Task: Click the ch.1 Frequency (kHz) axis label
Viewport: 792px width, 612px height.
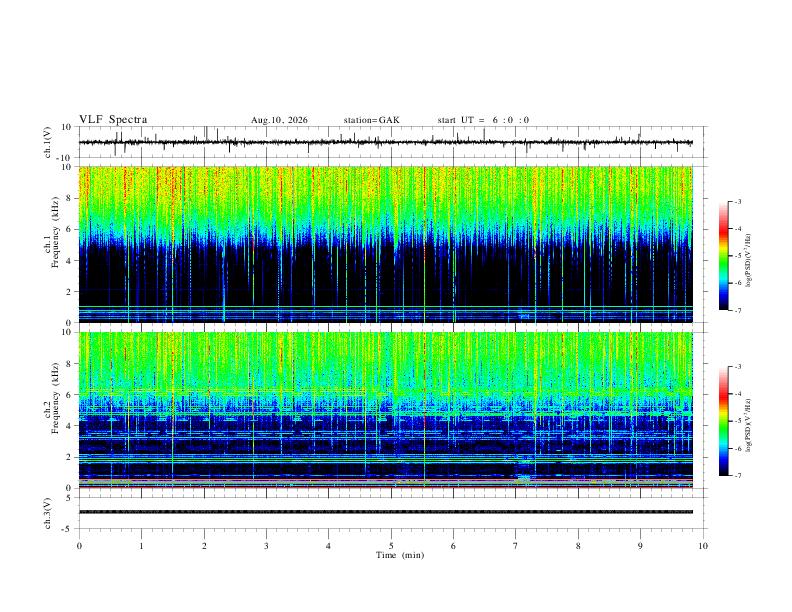Action: (52, 244)
